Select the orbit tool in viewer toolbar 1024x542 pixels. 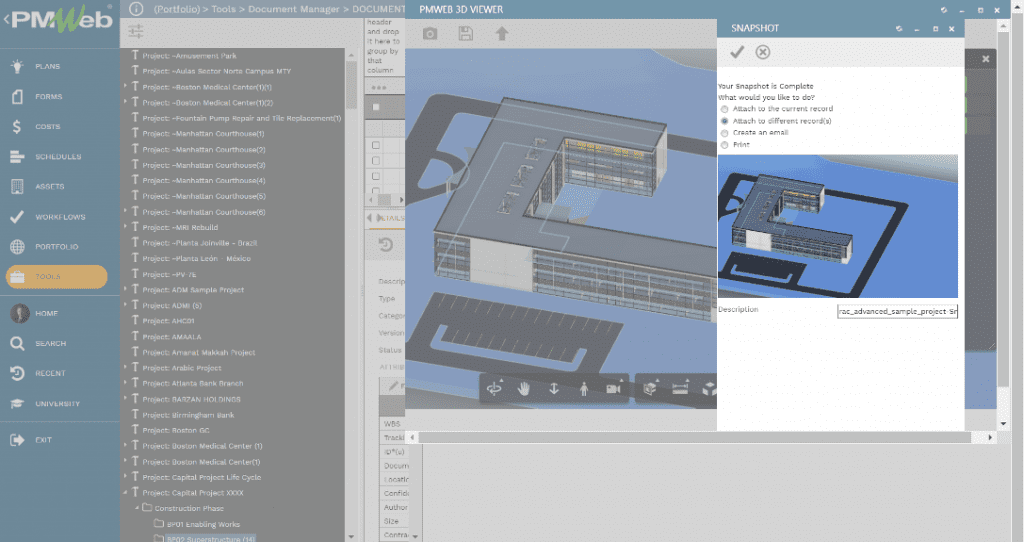(494, 389)
